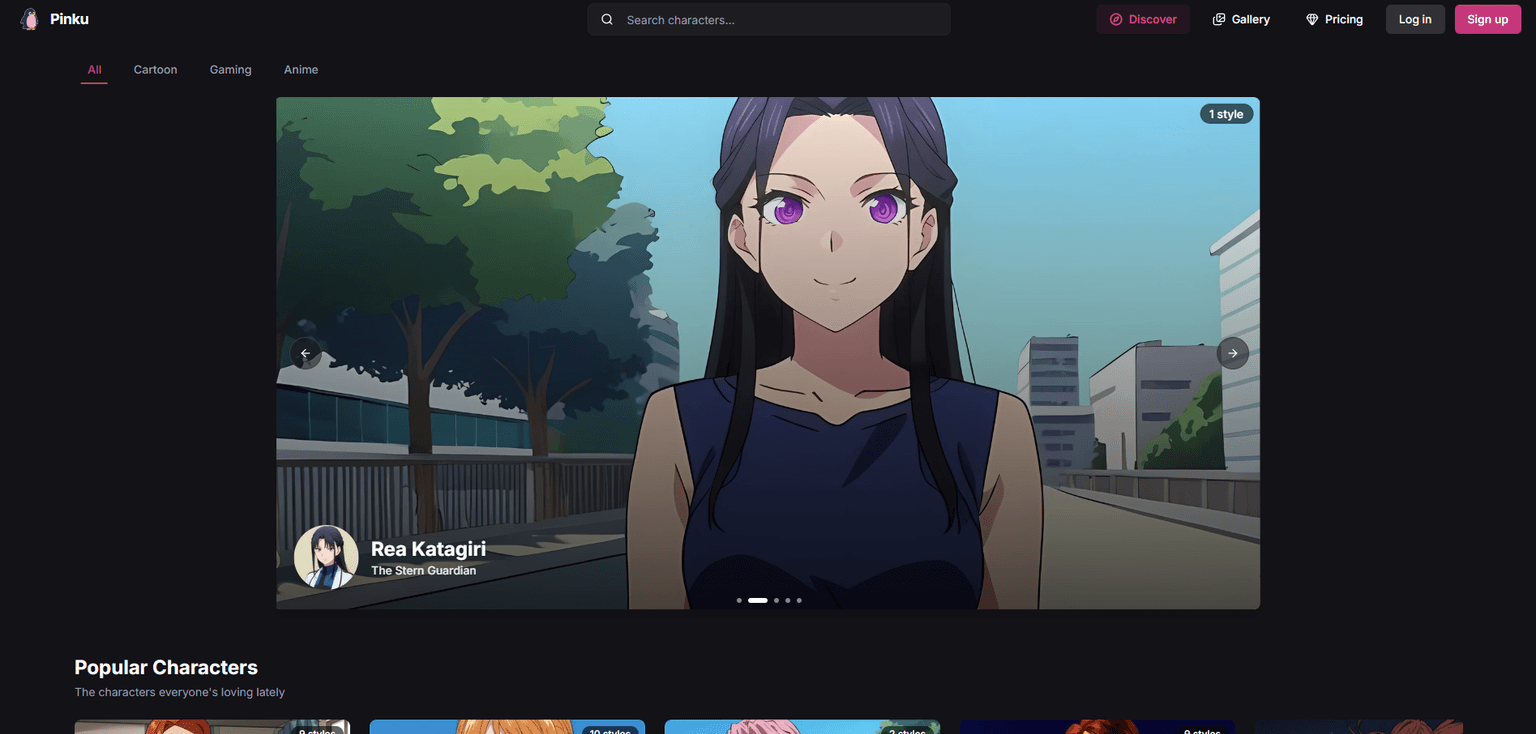
Task: Click the search magnifier icon
Action: pos(606,18)
